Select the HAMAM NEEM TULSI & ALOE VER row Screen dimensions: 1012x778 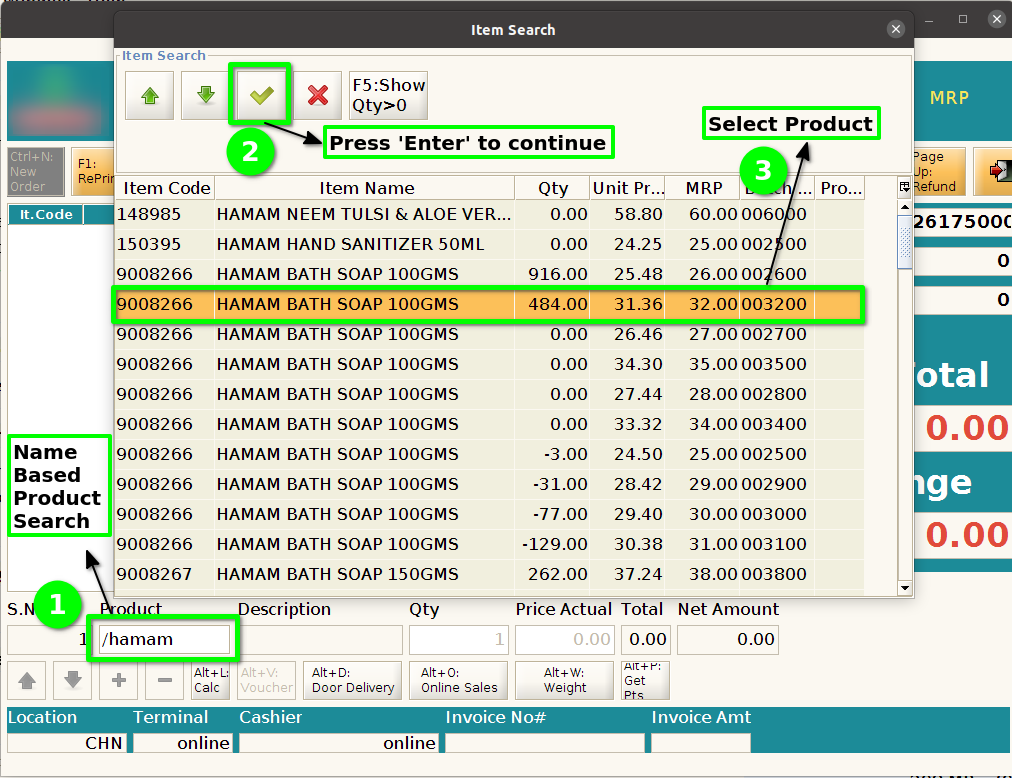click(x=489, y=214)
